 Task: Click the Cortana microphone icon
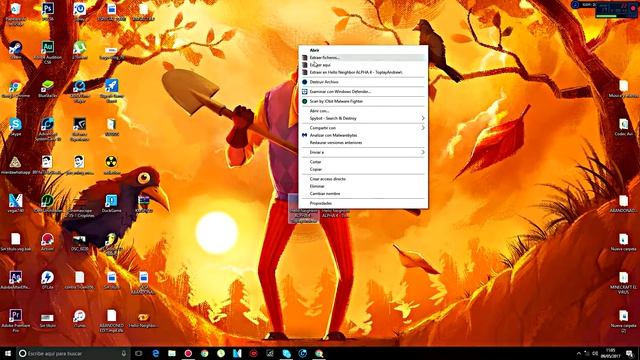tap(124, 353)
